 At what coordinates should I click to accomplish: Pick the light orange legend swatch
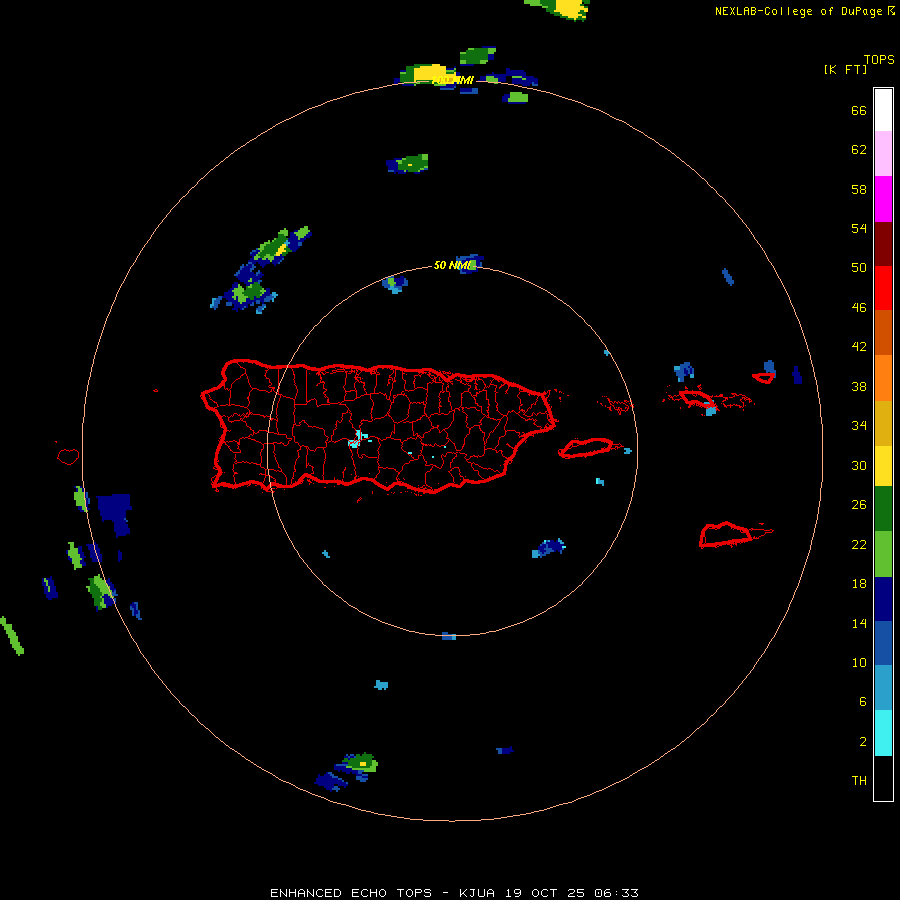pos(883,378)
